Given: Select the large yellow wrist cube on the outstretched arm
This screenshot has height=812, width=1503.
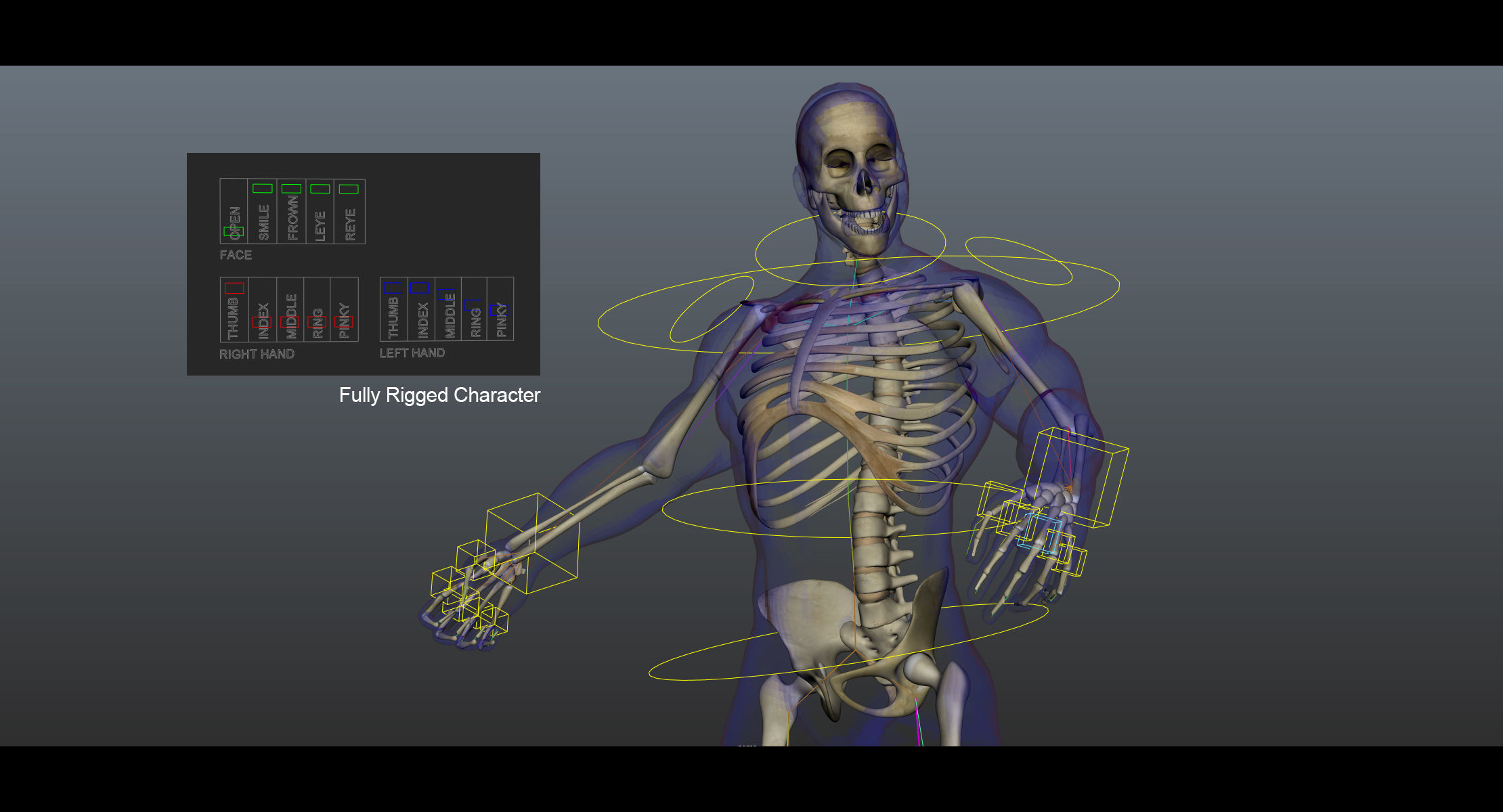Looking at the screenshot, I should pos(532,544).
